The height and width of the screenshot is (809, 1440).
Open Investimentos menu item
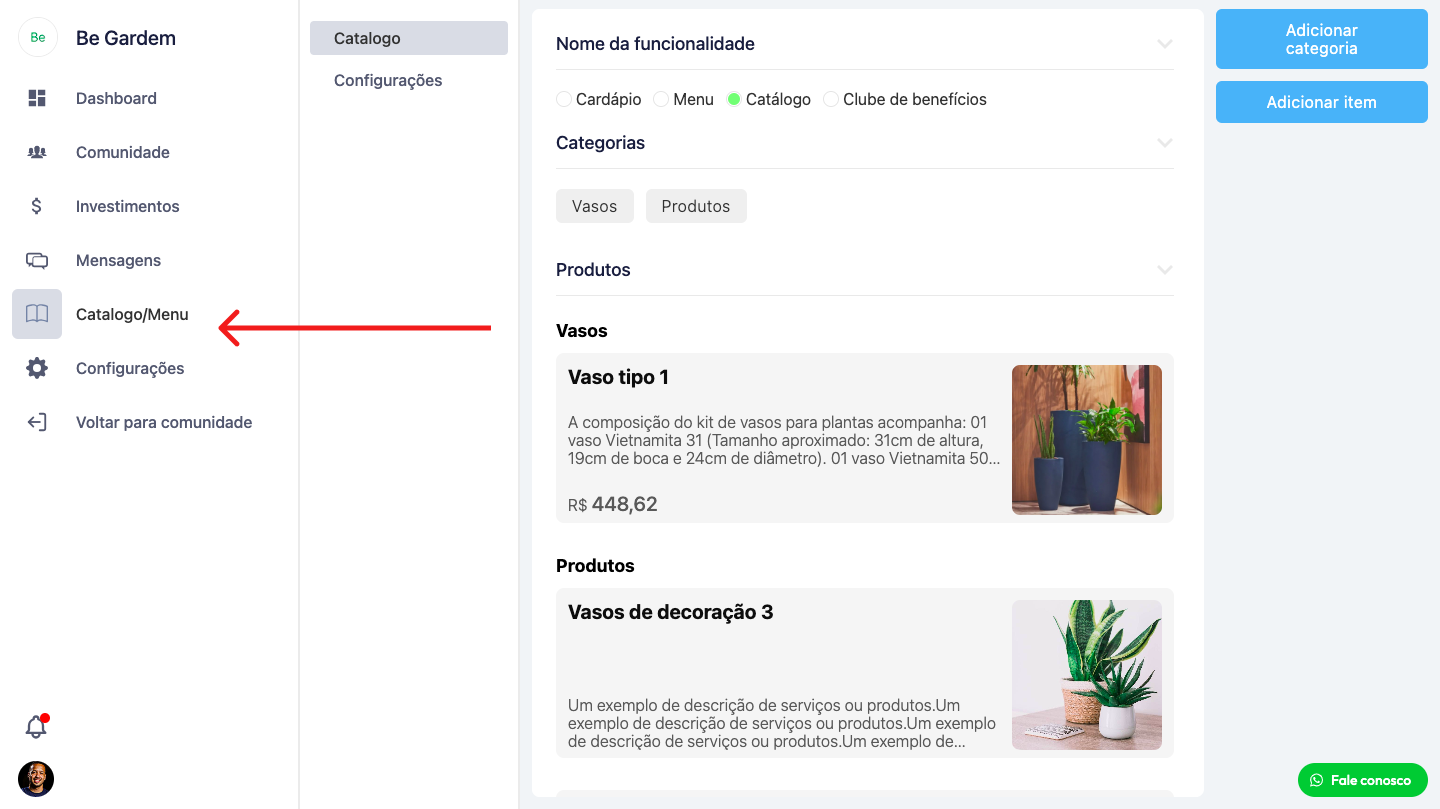pyautogui.click(x=128, y=206)
